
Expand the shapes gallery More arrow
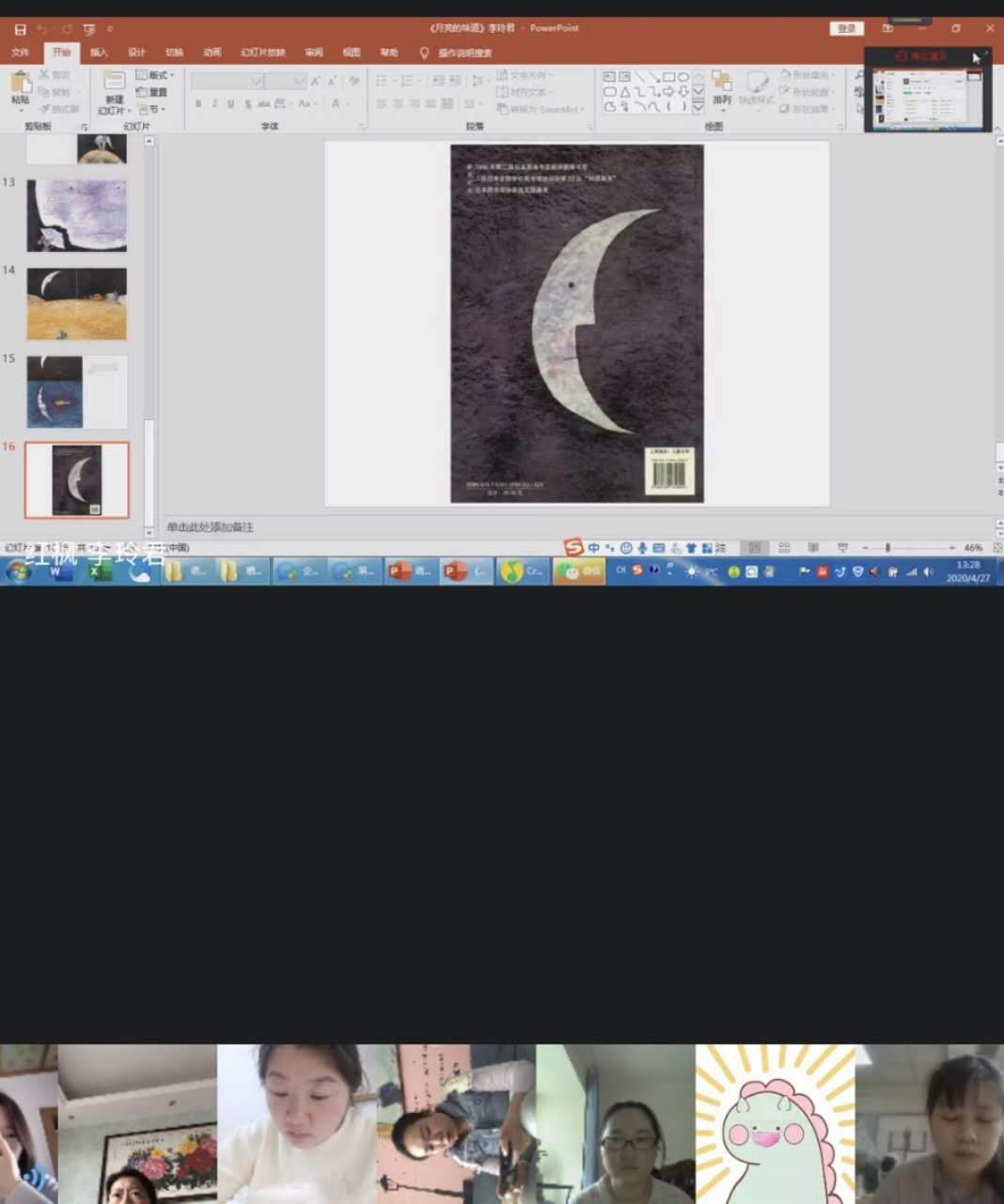[698, 108]
